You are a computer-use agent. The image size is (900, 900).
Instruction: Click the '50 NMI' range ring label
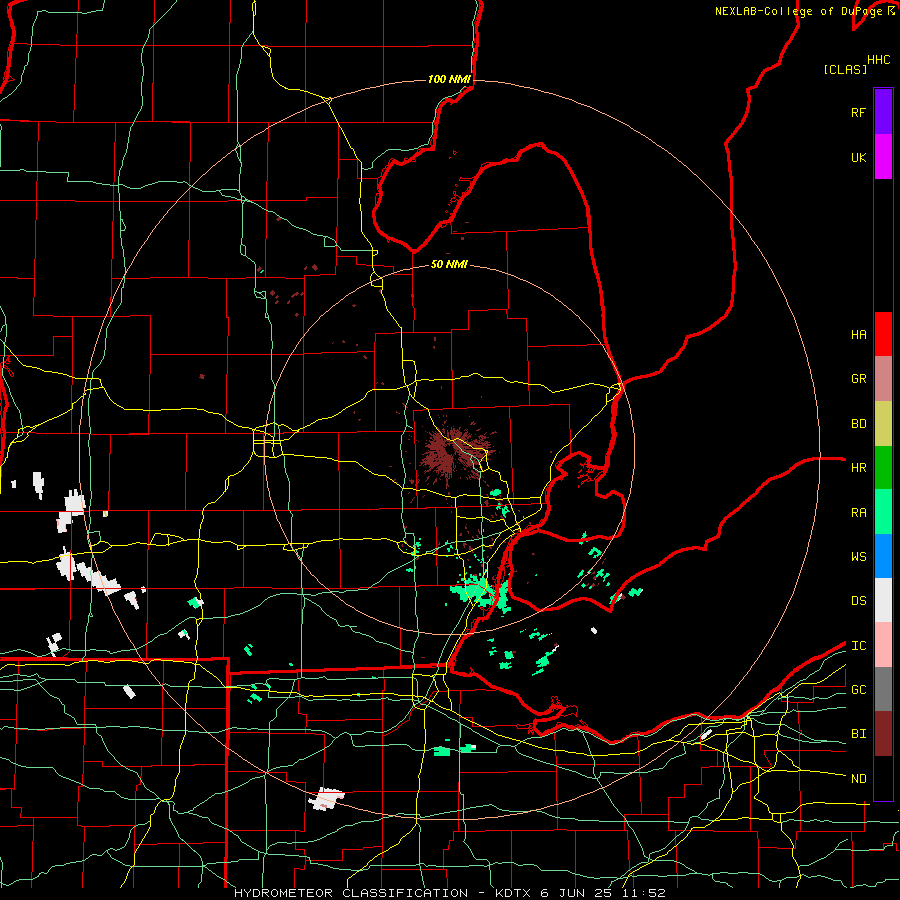point(449,264)
